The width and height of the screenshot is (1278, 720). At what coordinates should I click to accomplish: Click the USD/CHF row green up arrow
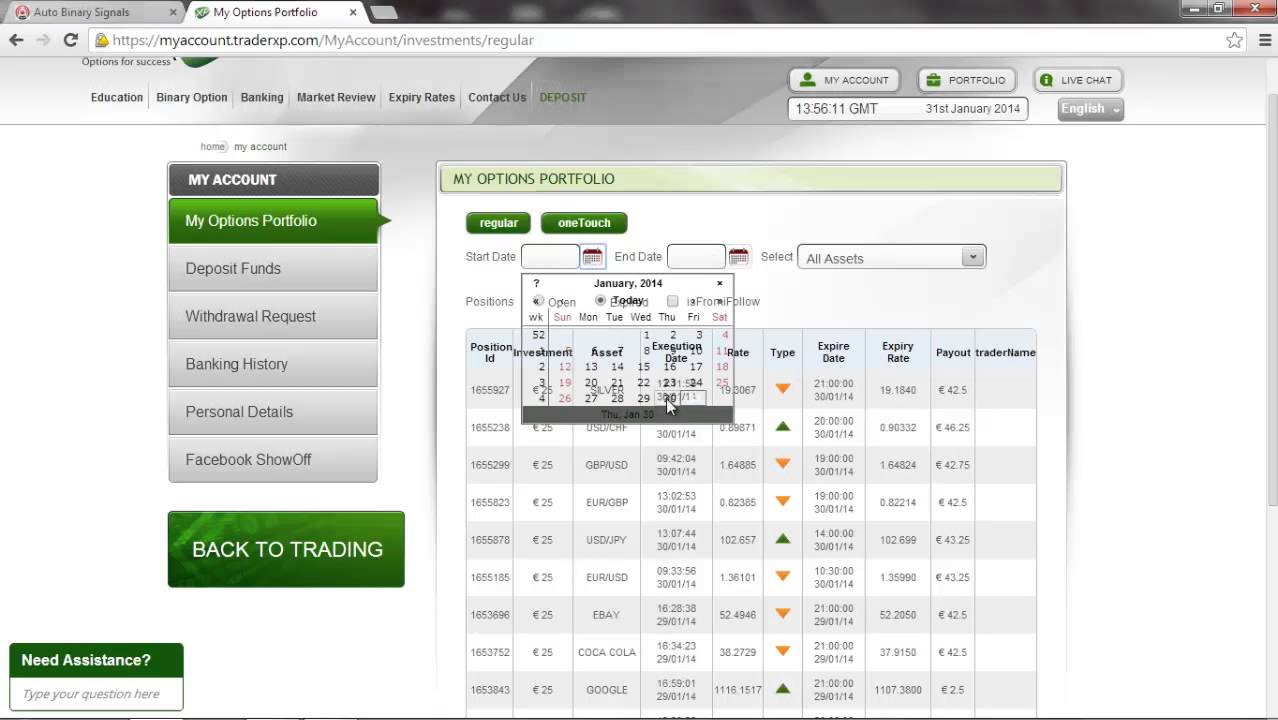[x=783, y=427]
